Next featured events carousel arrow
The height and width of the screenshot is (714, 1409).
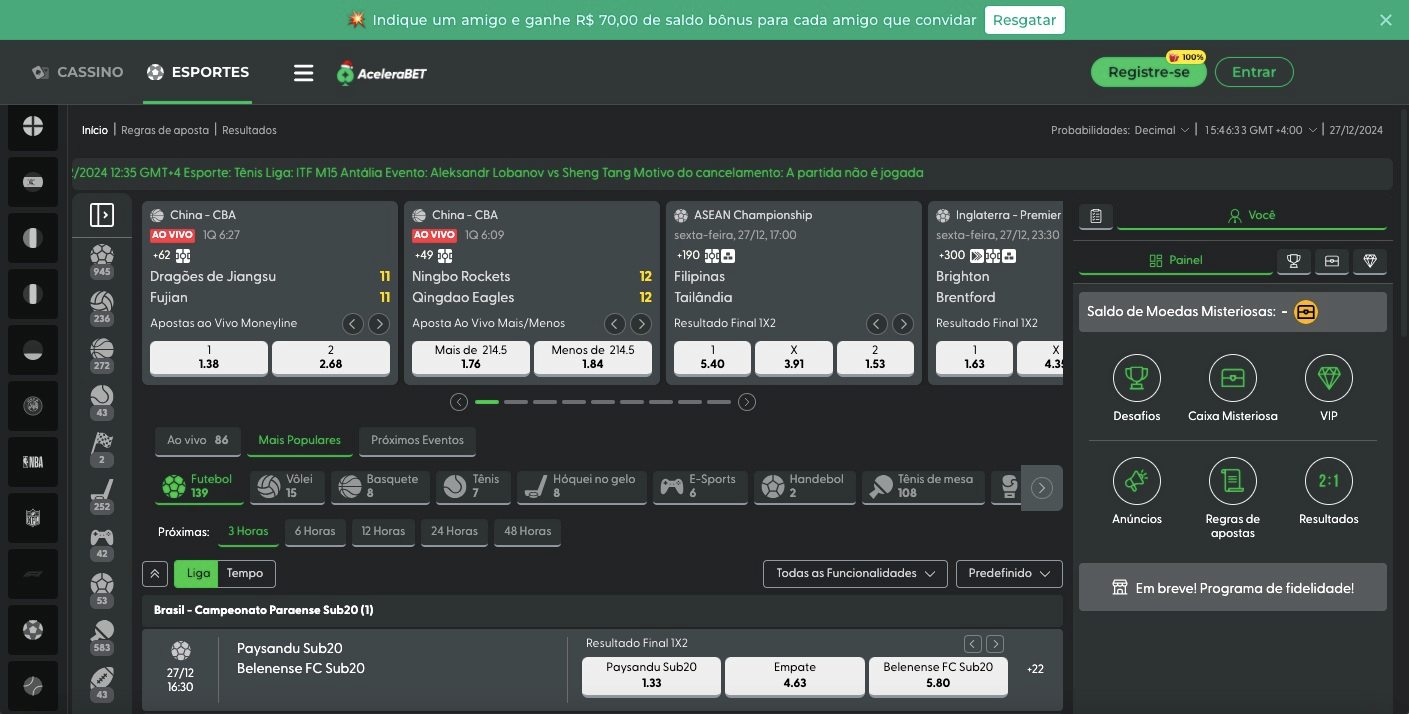pyautogui.click(x=746, y=402)
